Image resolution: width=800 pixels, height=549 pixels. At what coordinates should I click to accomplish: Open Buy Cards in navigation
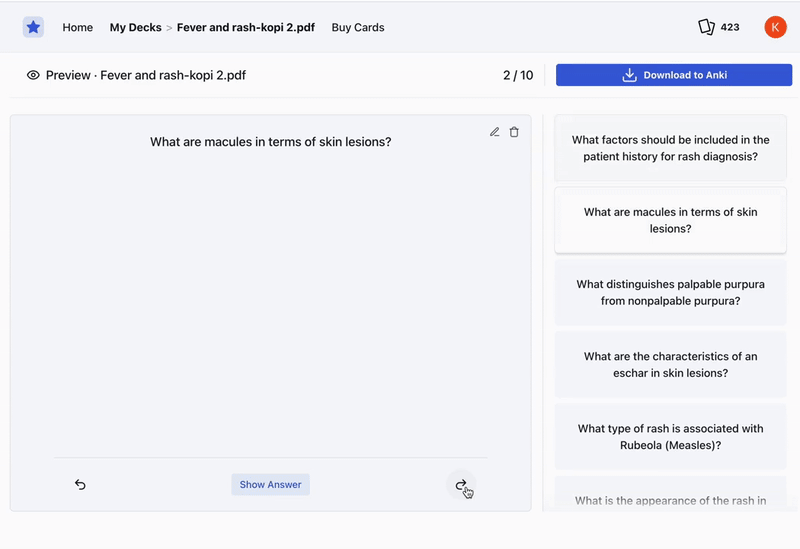(x=358, y=27)
